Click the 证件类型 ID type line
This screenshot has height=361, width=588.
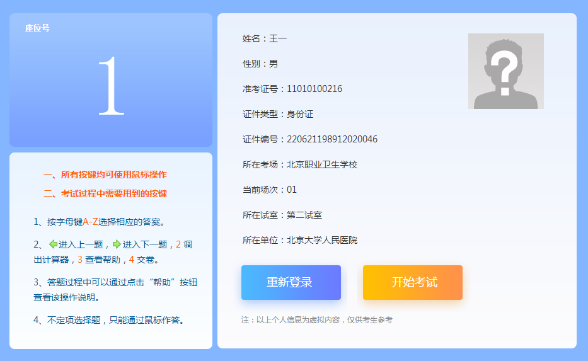click(278, 114)
